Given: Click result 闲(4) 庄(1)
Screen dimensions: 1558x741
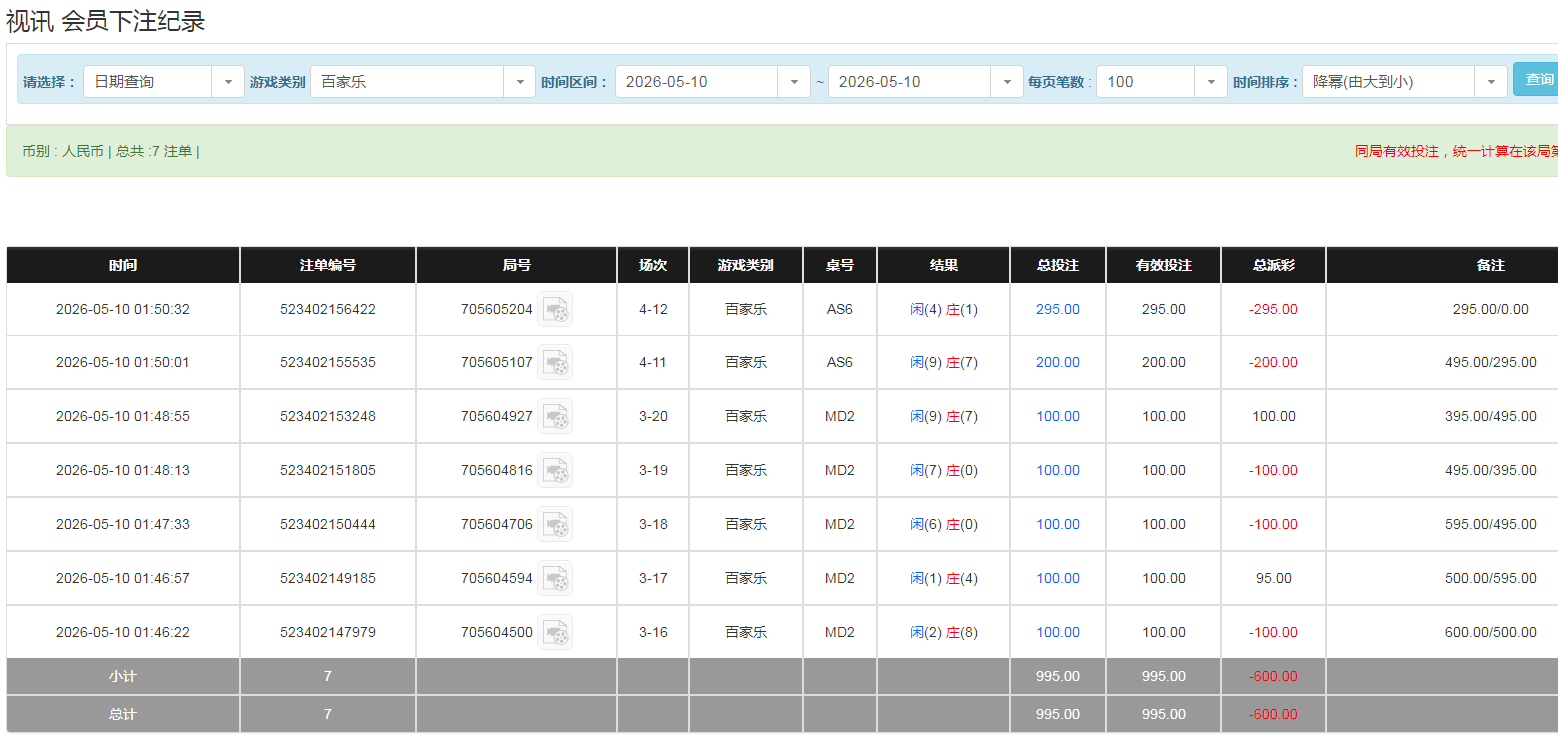Looking at the screenshot, I should point(944,310).
